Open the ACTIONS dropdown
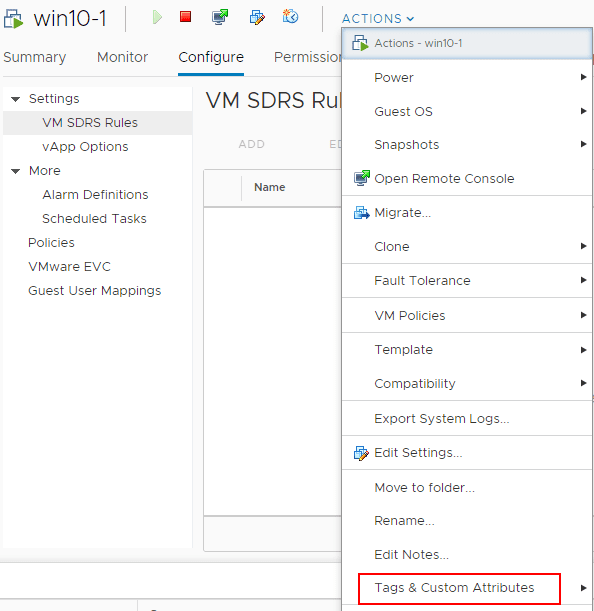This screenshot has height=611, width=594. pos(378,18)
